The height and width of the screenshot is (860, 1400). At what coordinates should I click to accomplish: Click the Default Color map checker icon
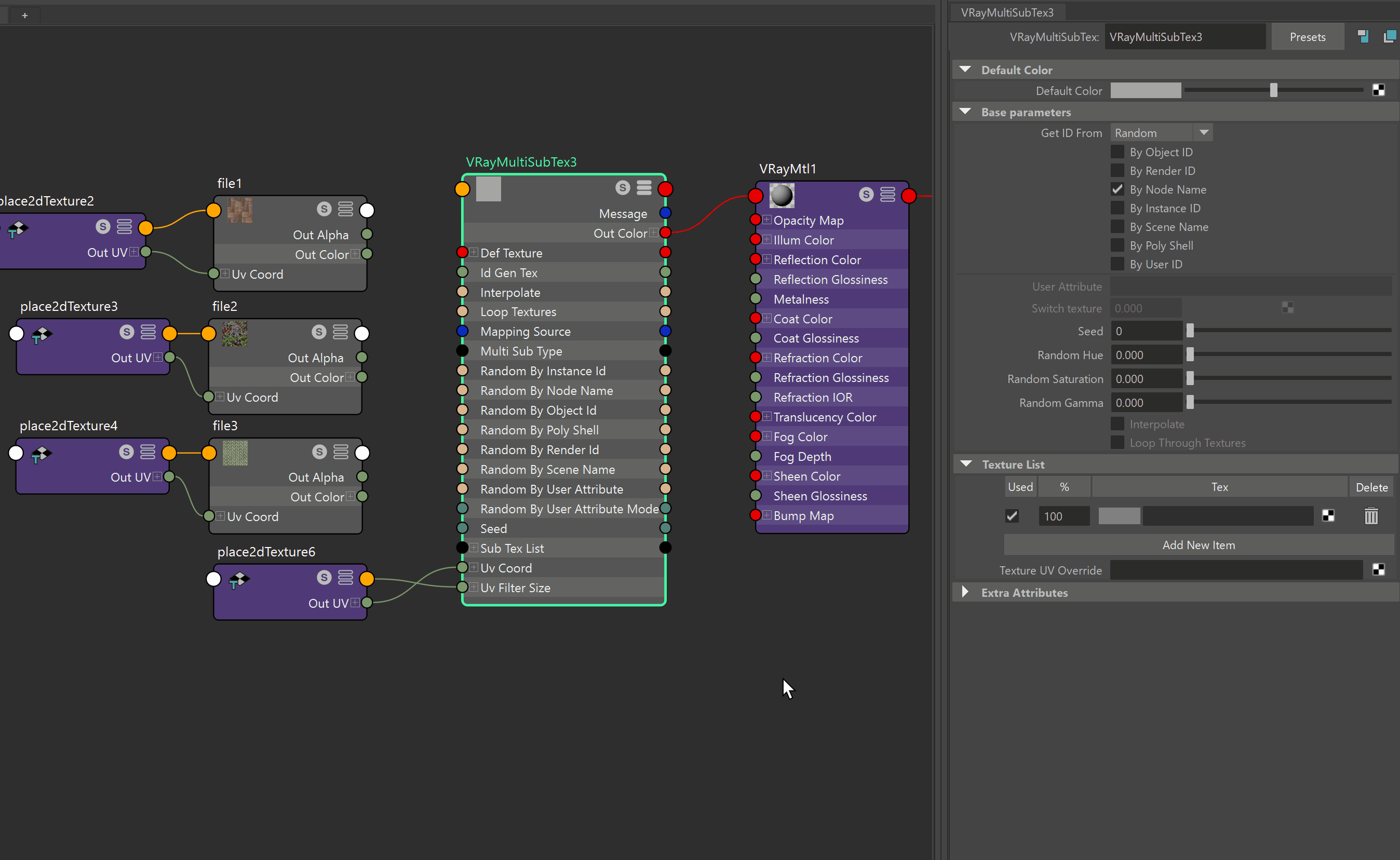(x=1378, y=90)
